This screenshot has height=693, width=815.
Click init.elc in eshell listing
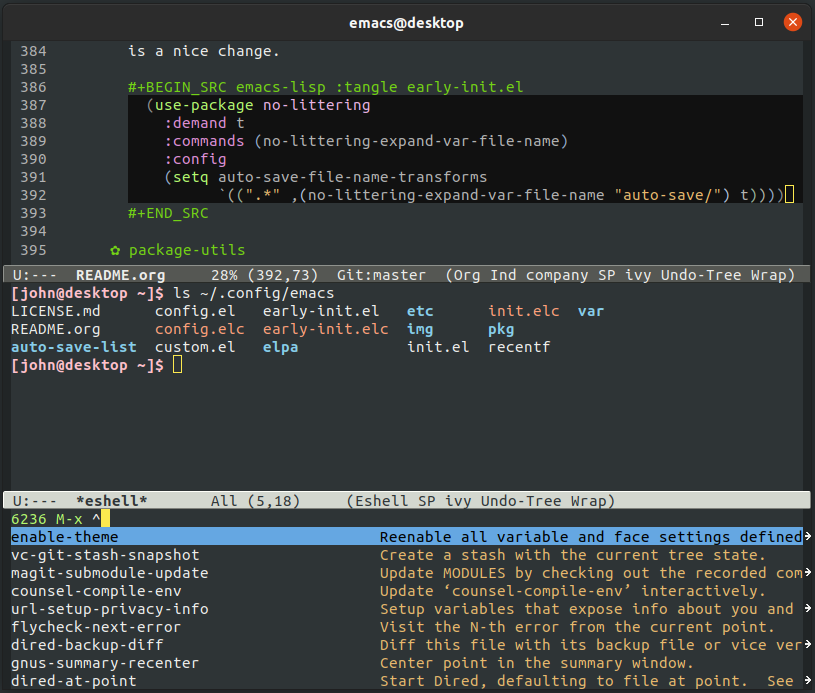[523, 311]
